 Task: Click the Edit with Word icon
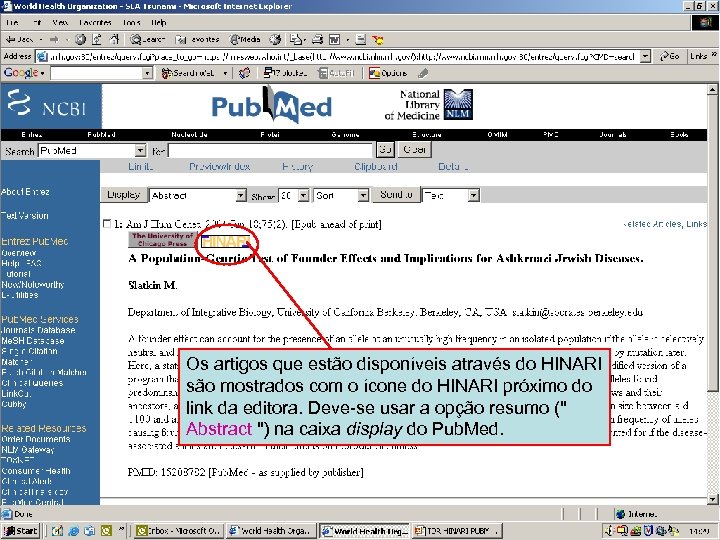click(x=335, y=39)
